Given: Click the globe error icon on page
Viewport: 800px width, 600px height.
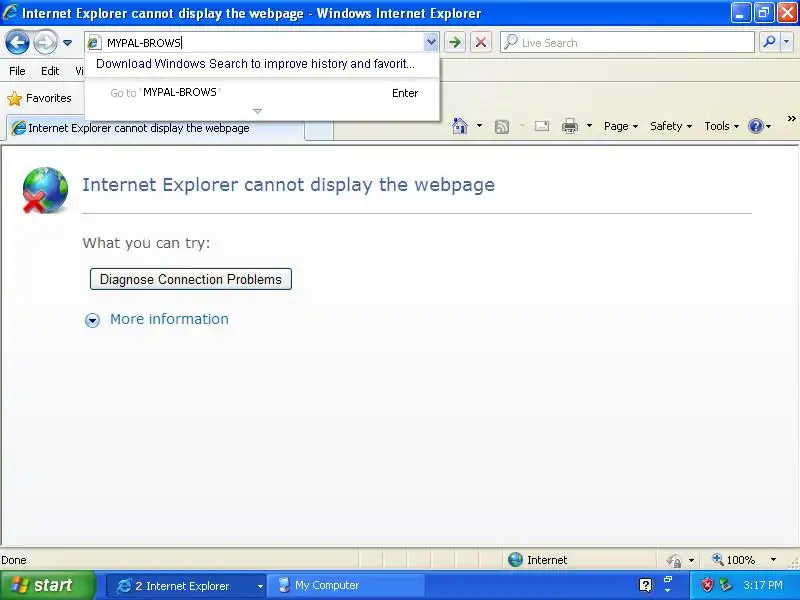Looking at the screenshot, I should 45,190.
